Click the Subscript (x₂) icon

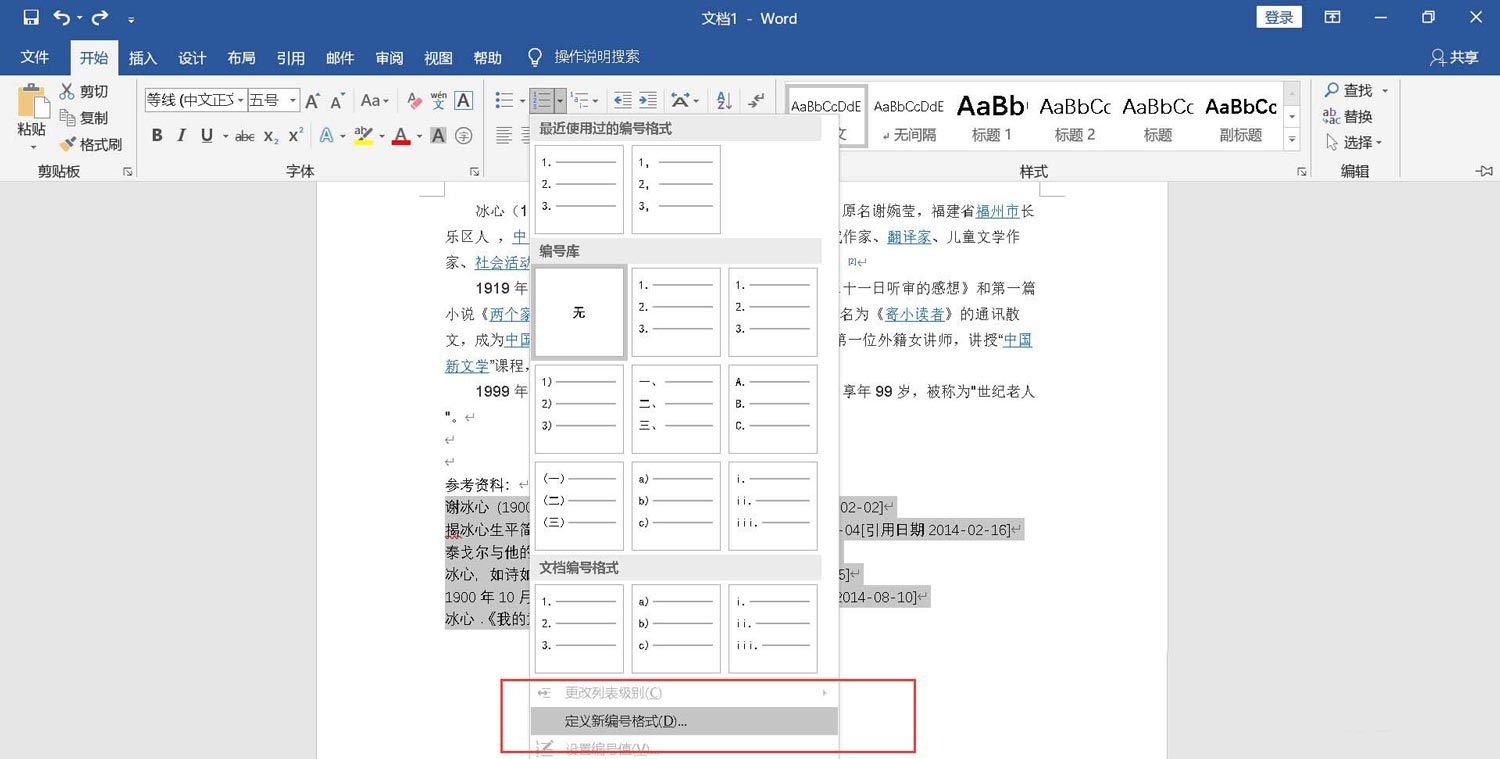click(x=271, y=136)
